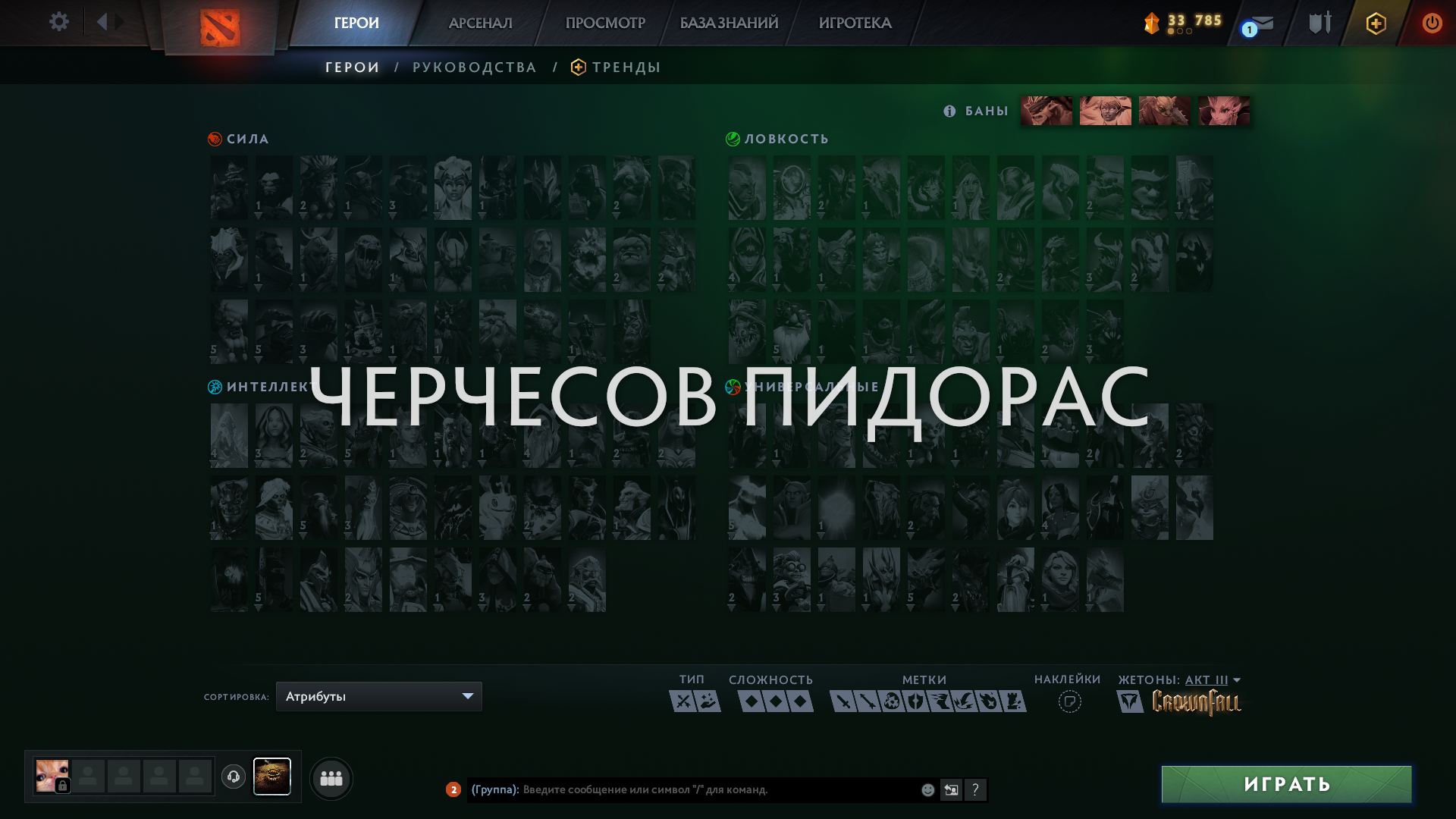Open the settings gear icon
Screen dimensions: 1456x819
click(x=59, y=21)
